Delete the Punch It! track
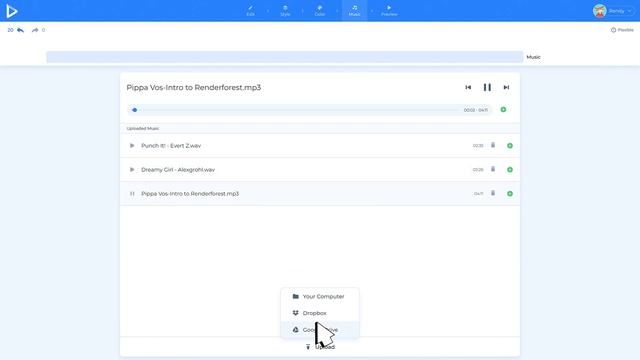 coord(493,145)
